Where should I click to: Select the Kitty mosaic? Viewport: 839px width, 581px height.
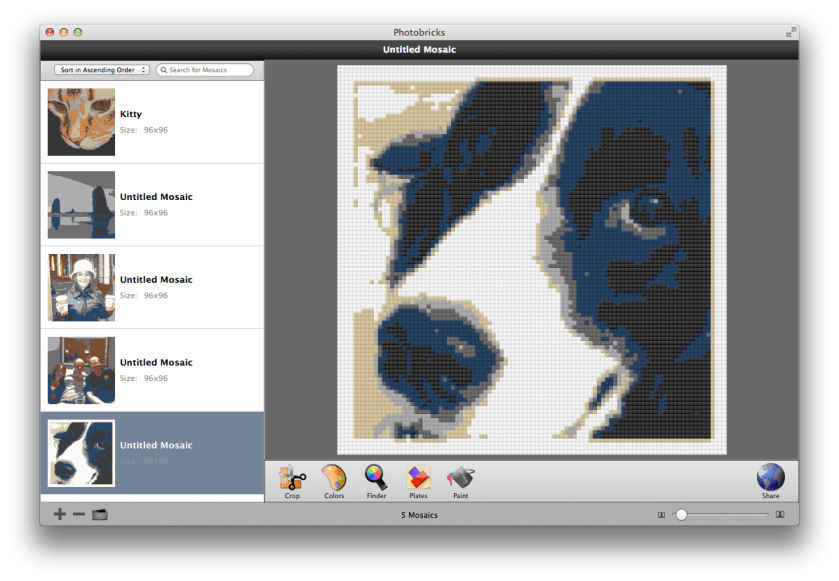click(x=150, y=121)
